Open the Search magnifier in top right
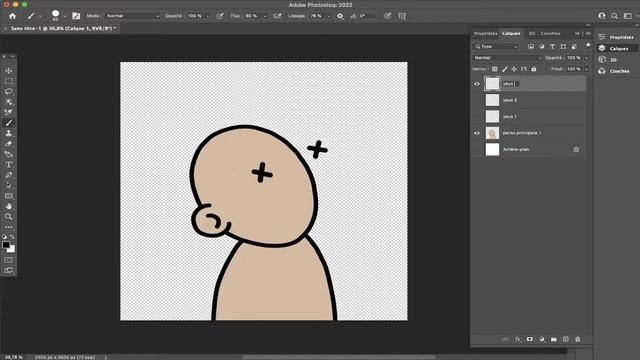 (x=614, y=16)
